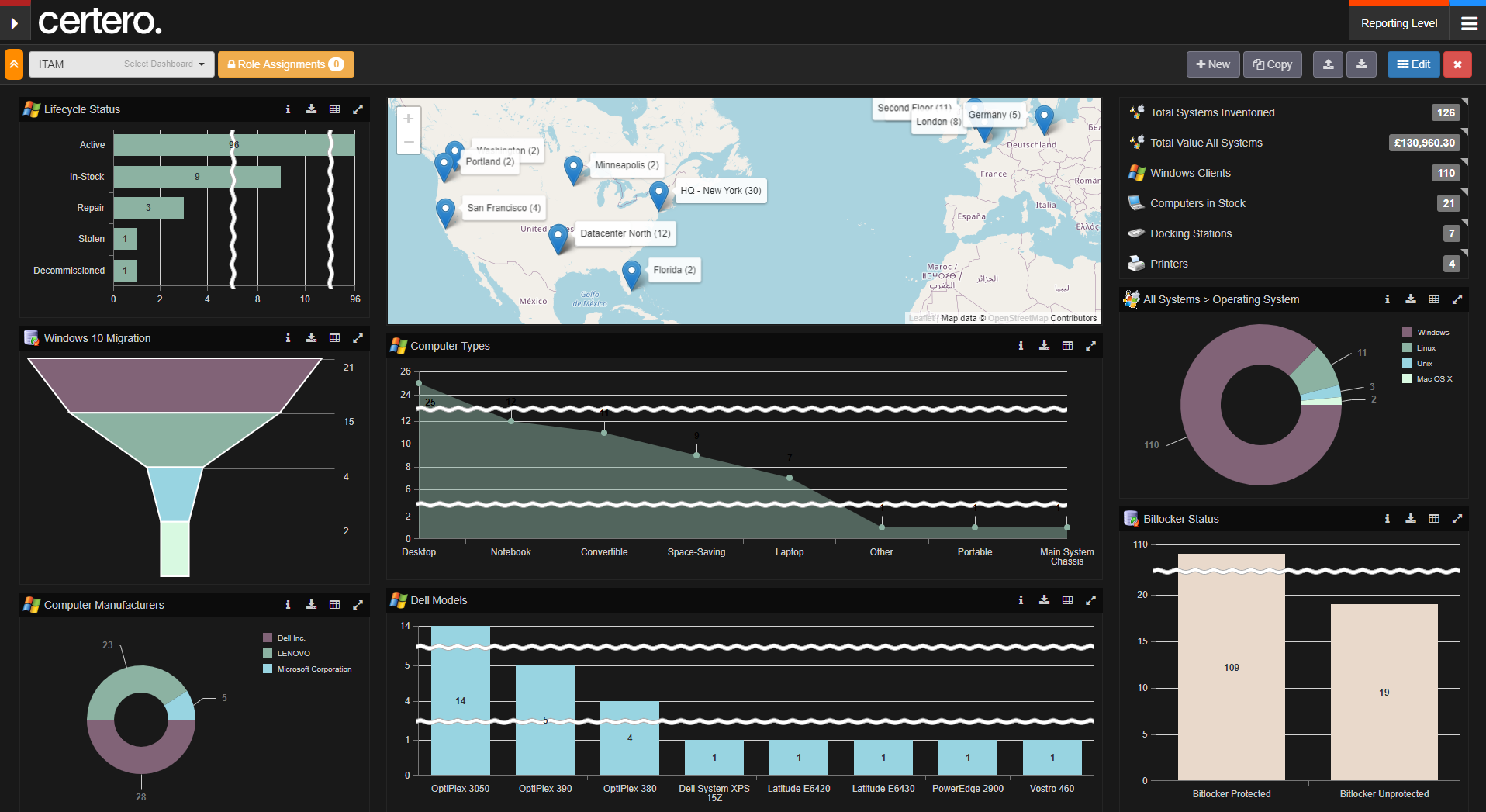The height and width of the screenshot is (812, 1486).
Task: Click the Role Assignments button
Action: pyautogui.click(x=286, y=64)
